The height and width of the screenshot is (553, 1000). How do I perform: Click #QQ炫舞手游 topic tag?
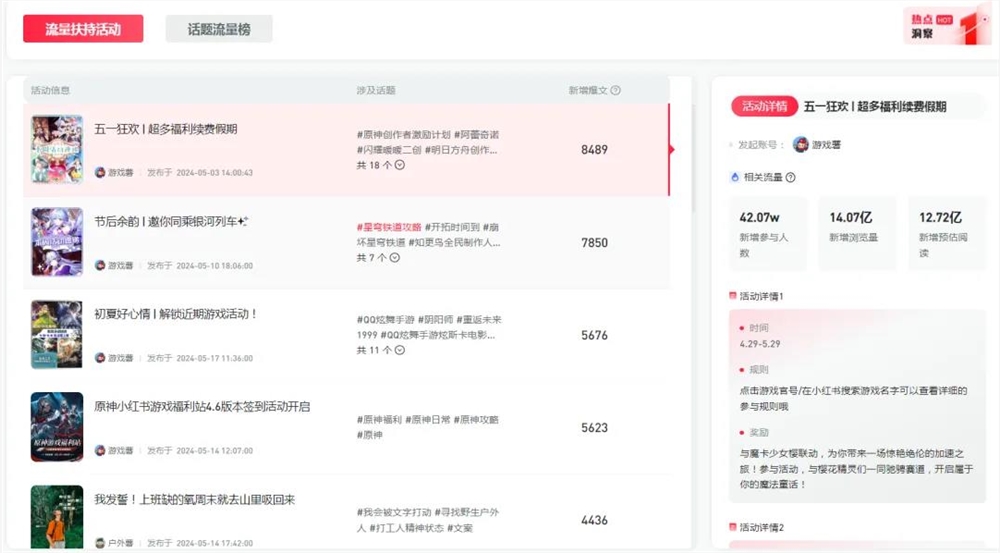tap(385, 320)
